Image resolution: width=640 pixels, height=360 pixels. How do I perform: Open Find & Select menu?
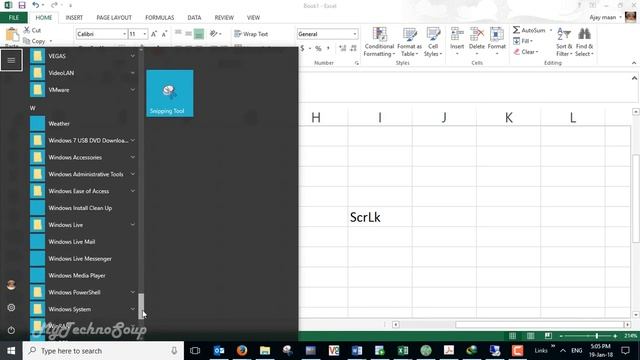pyautogui.click(x=584, y=42)
